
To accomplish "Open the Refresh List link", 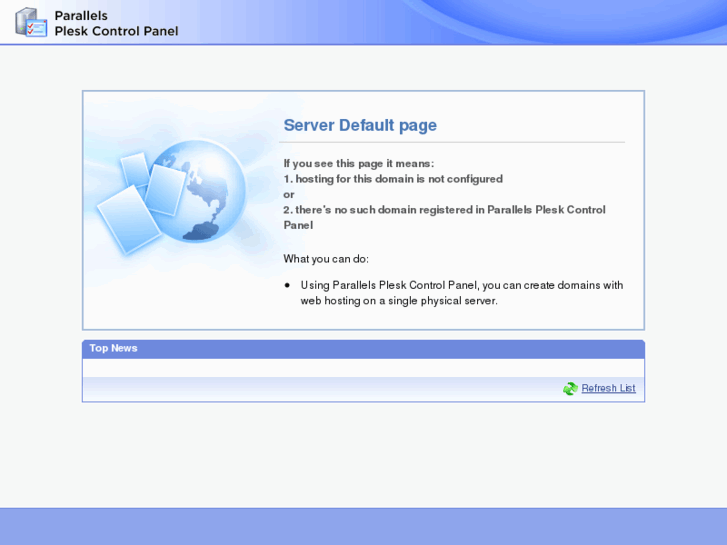I will click(x=608, y=388).
